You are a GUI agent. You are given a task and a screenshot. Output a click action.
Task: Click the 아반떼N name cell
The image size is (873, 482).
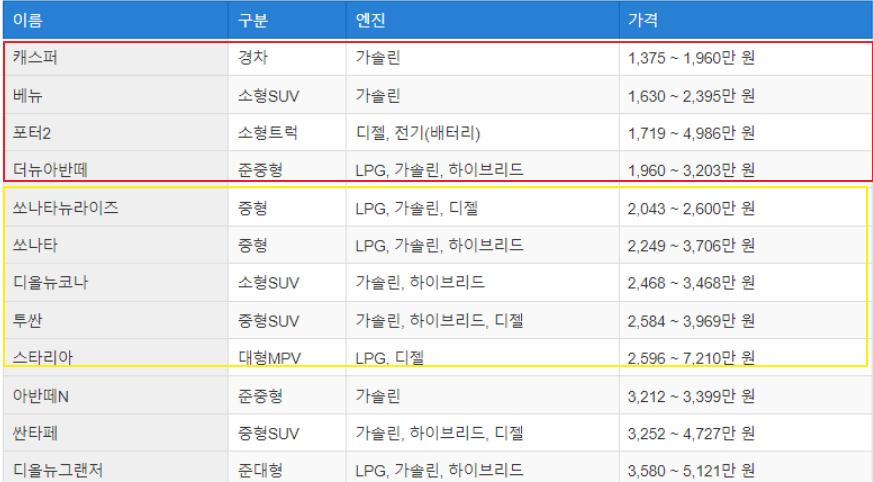116,396
